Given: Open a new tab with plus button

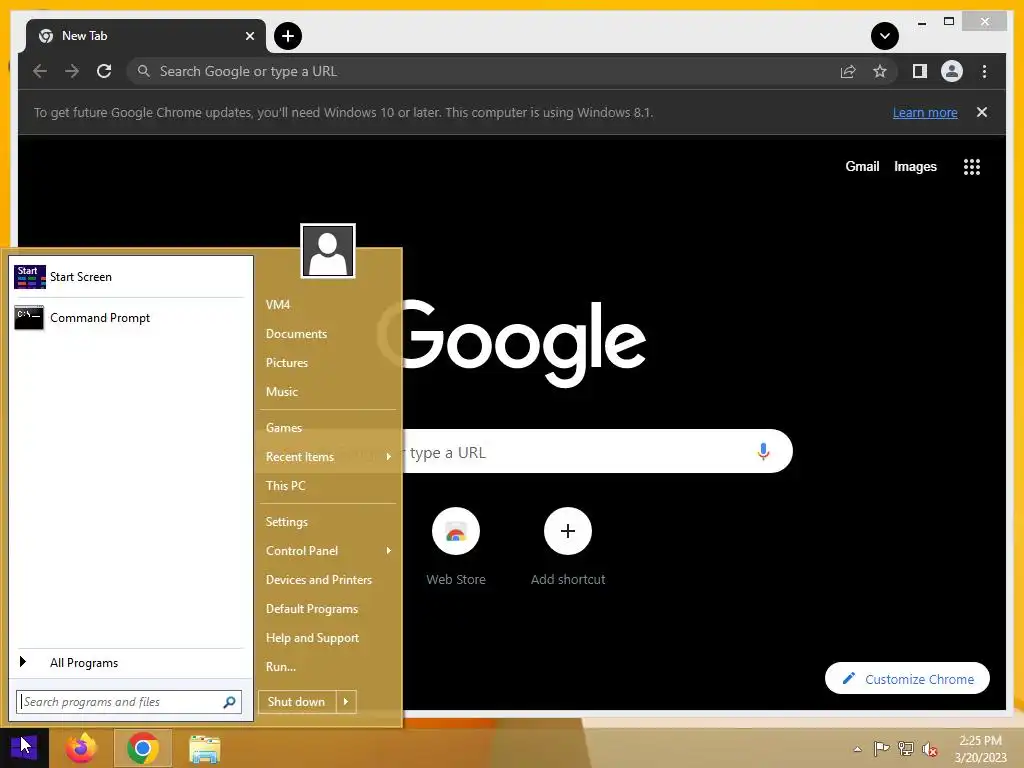Looking at the screenshot, I should (288, 36).
